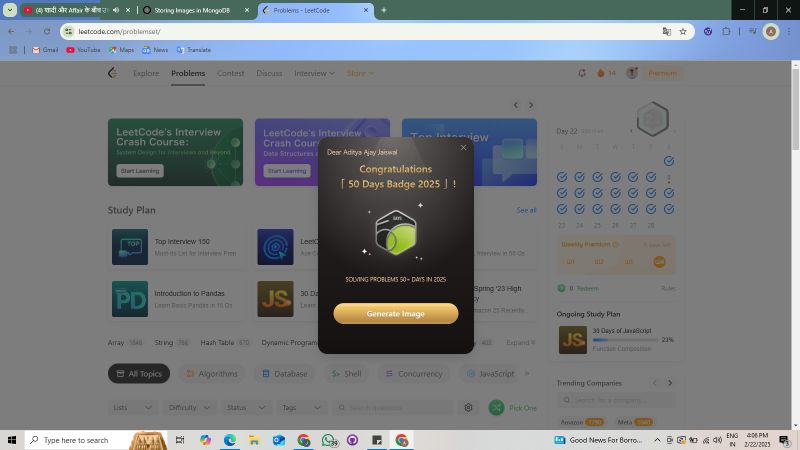Open the browser extensions puzzle icon
The width and height of the screenshot is (800, 450).
(x=726, y=31)
